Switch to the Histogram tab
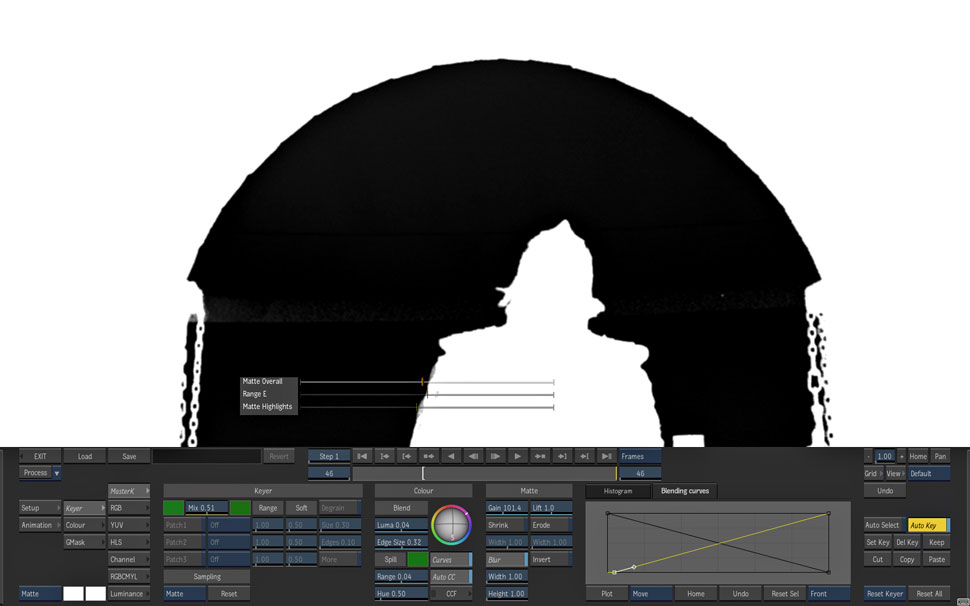Image resolution: width=970 pixels, height=606 pixels. 618,491
